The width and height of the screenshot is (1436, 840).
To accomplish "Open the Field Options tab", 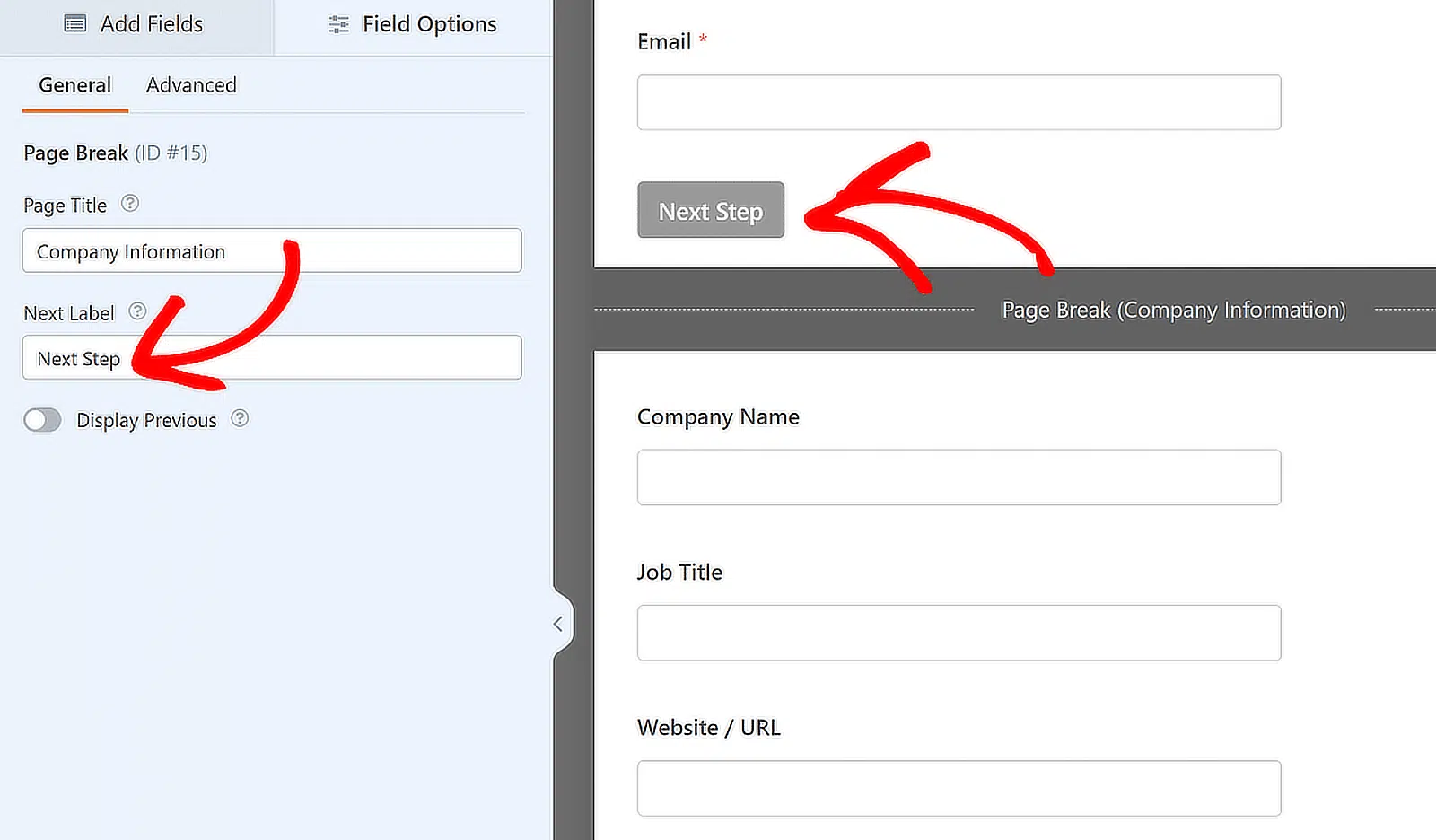I will coord(413,25).
